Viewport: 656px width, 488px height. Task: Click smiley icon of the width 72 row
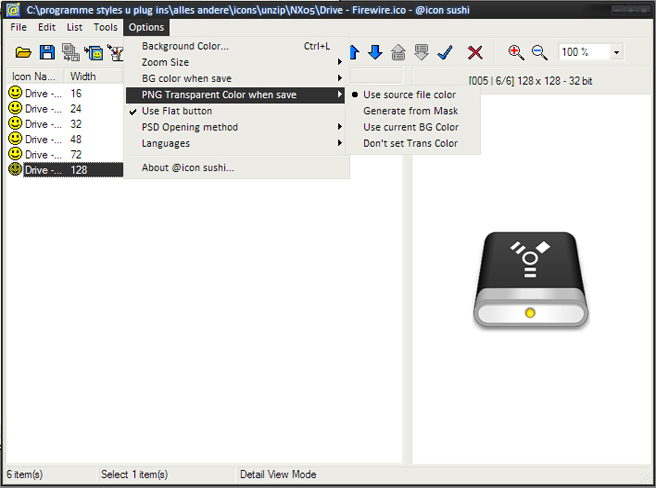pos(15,154)
